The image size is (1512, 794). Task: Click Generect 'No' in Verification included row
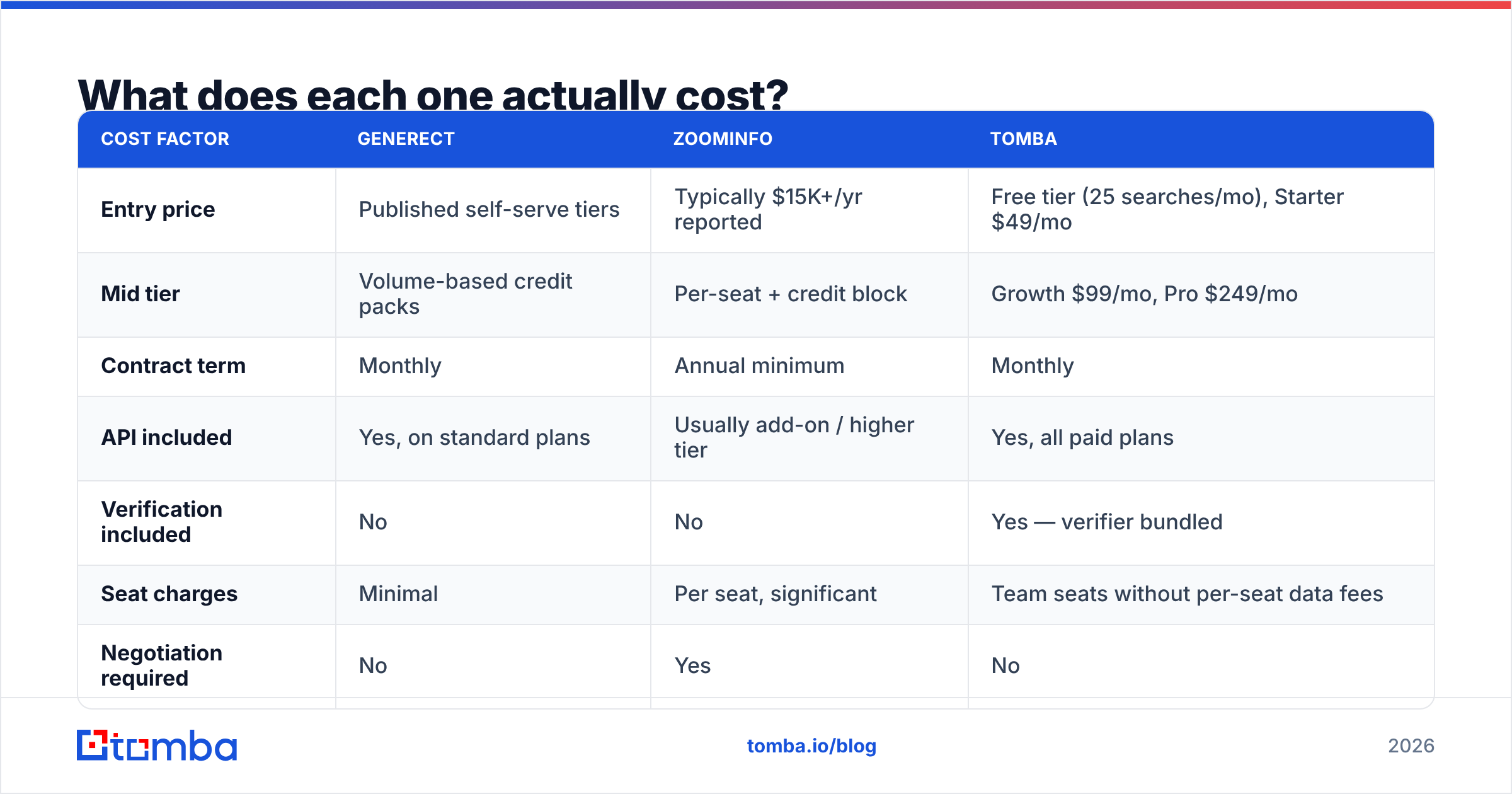pos(373,522)
